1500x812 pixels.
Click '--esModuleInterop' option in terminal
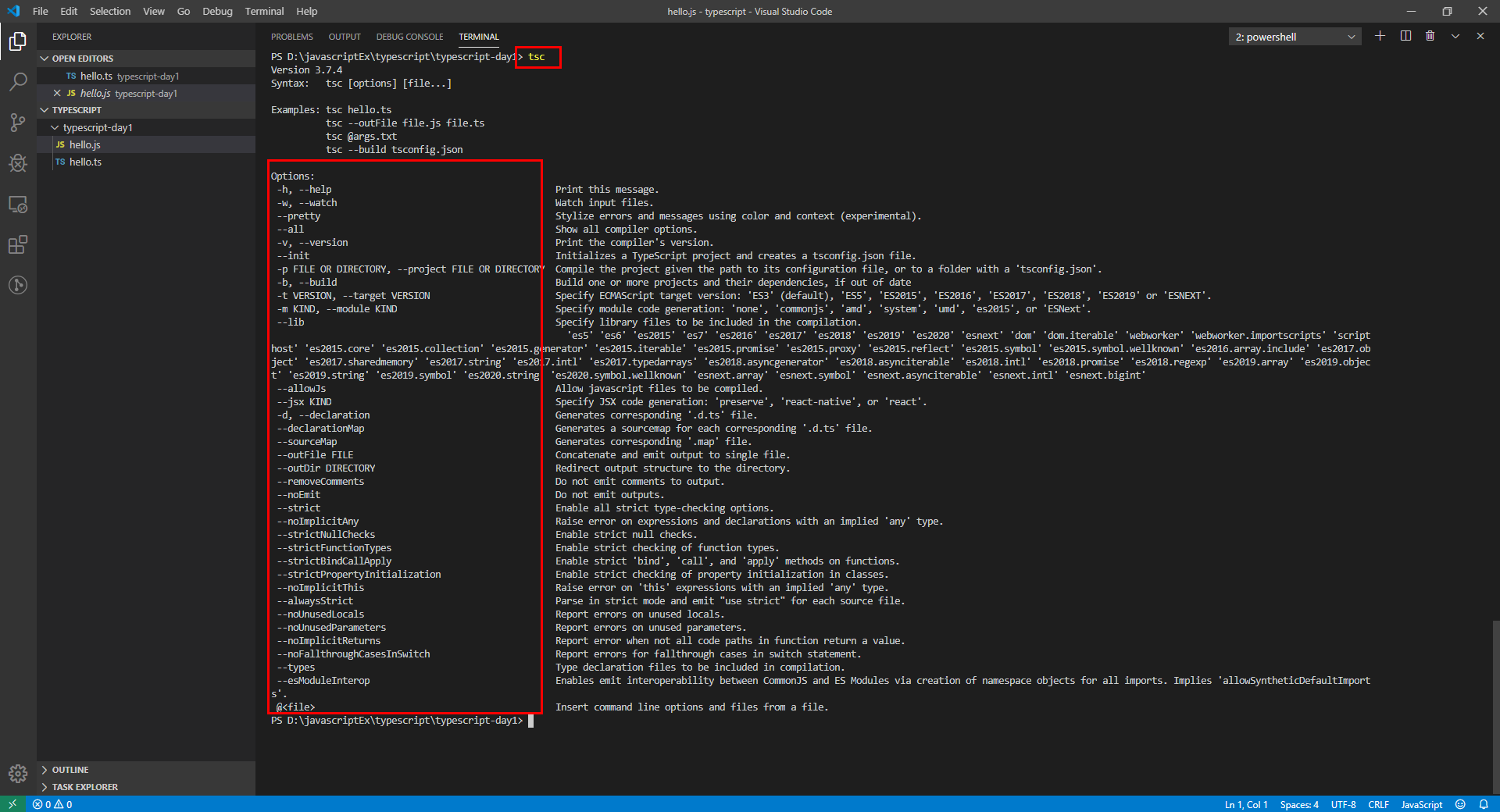point(323,681)
